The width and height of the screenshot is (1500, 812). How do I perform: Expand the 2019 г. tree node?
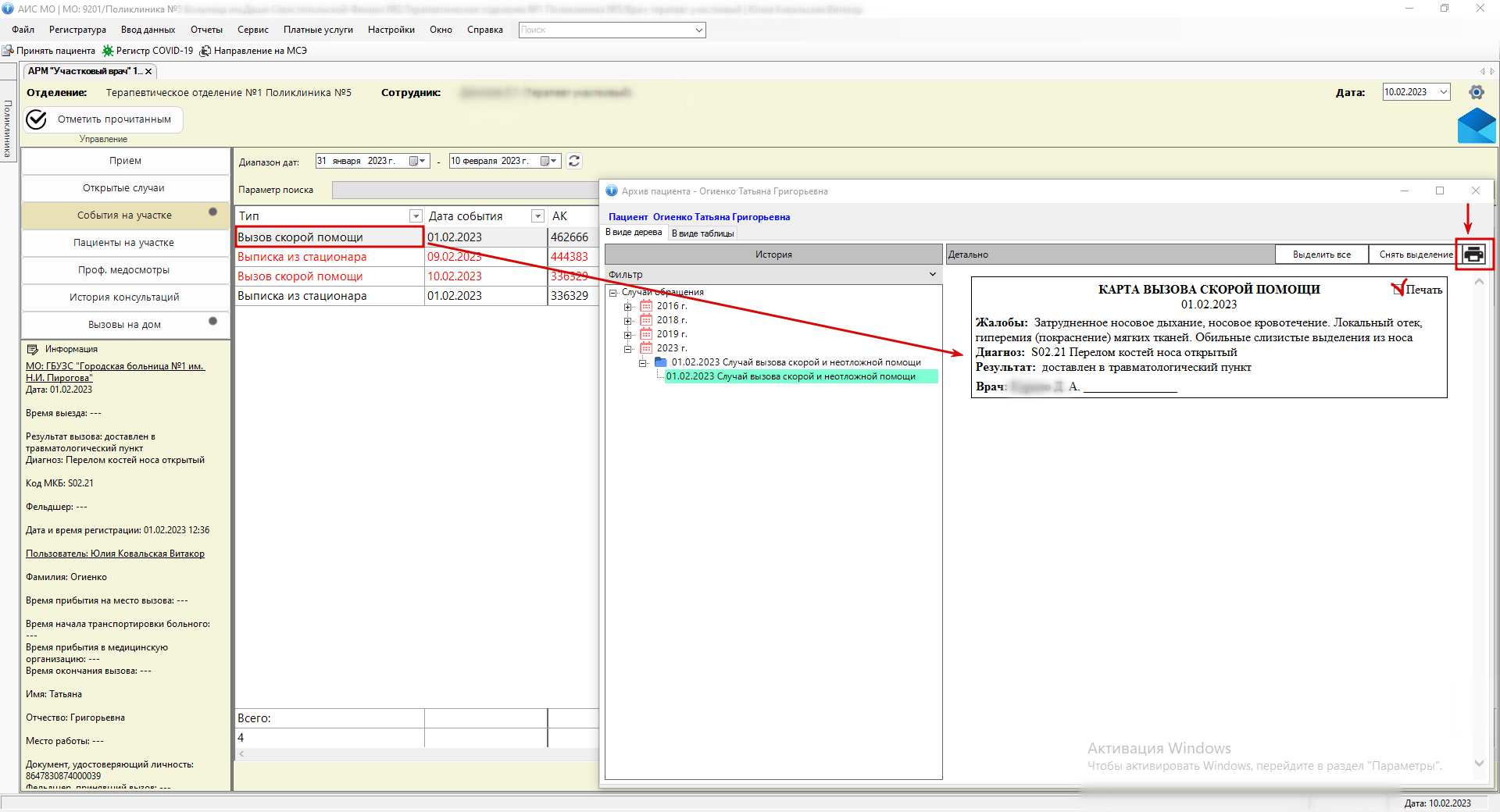627,335
